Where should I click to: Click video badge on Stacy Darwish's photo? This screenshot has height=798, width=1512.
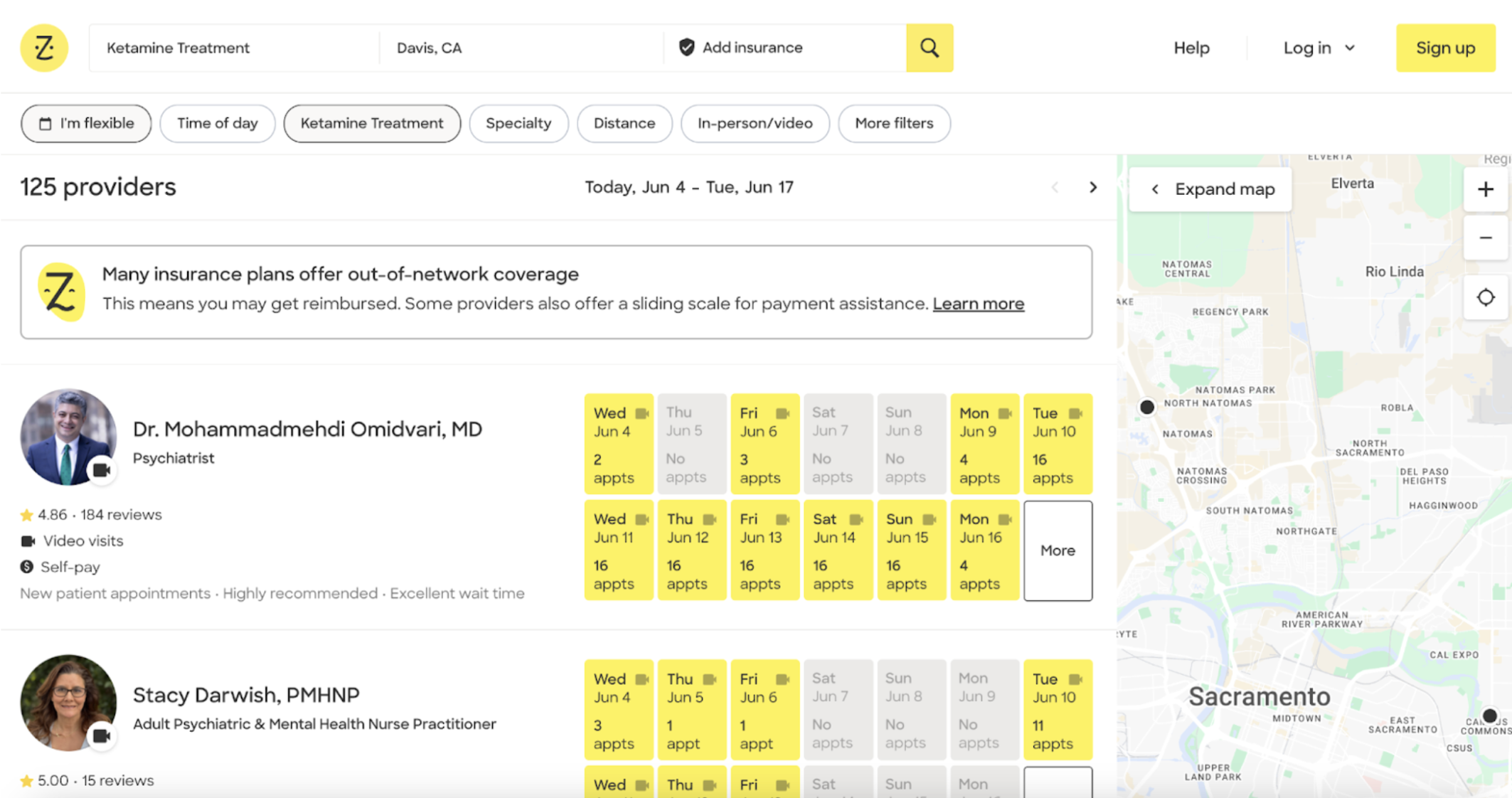(102, 736)
